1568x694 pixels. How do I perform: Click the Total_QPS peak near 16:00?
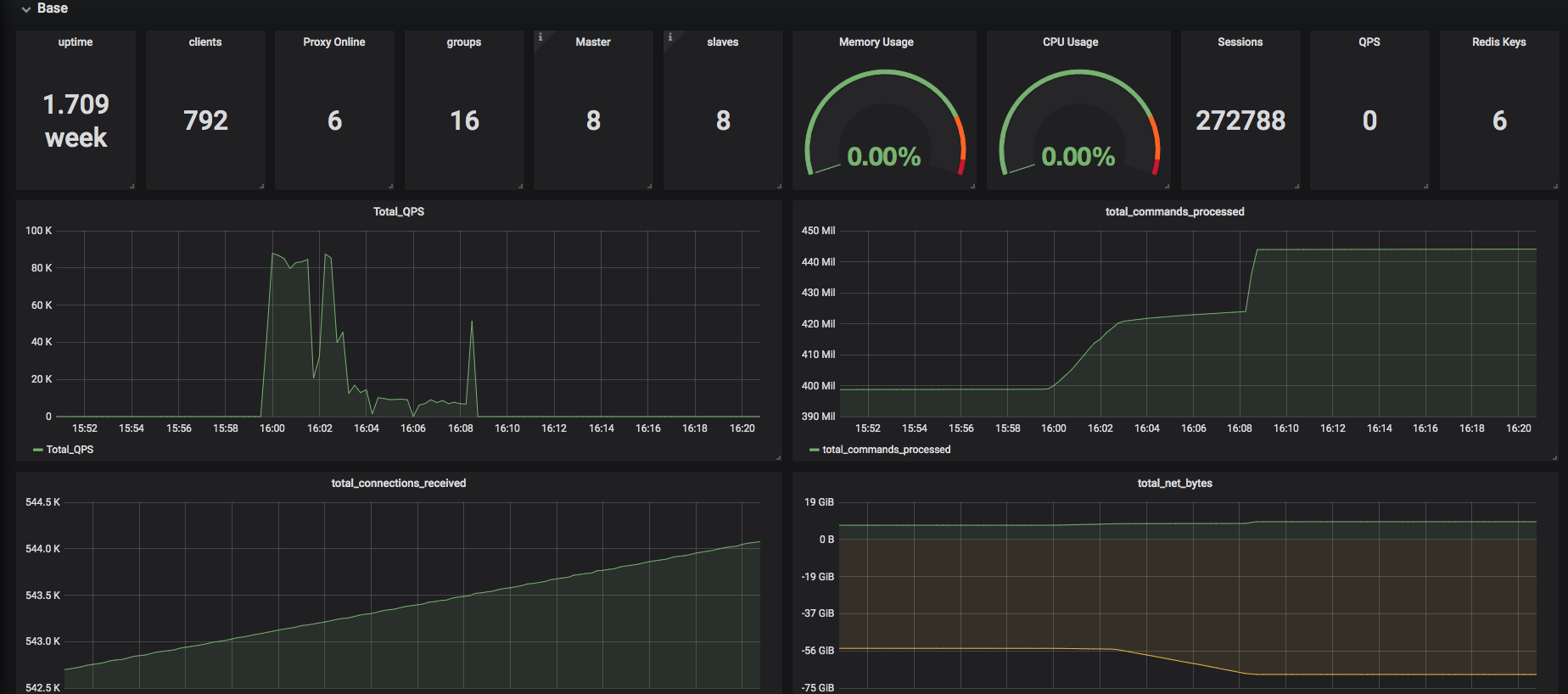(272, 254)
